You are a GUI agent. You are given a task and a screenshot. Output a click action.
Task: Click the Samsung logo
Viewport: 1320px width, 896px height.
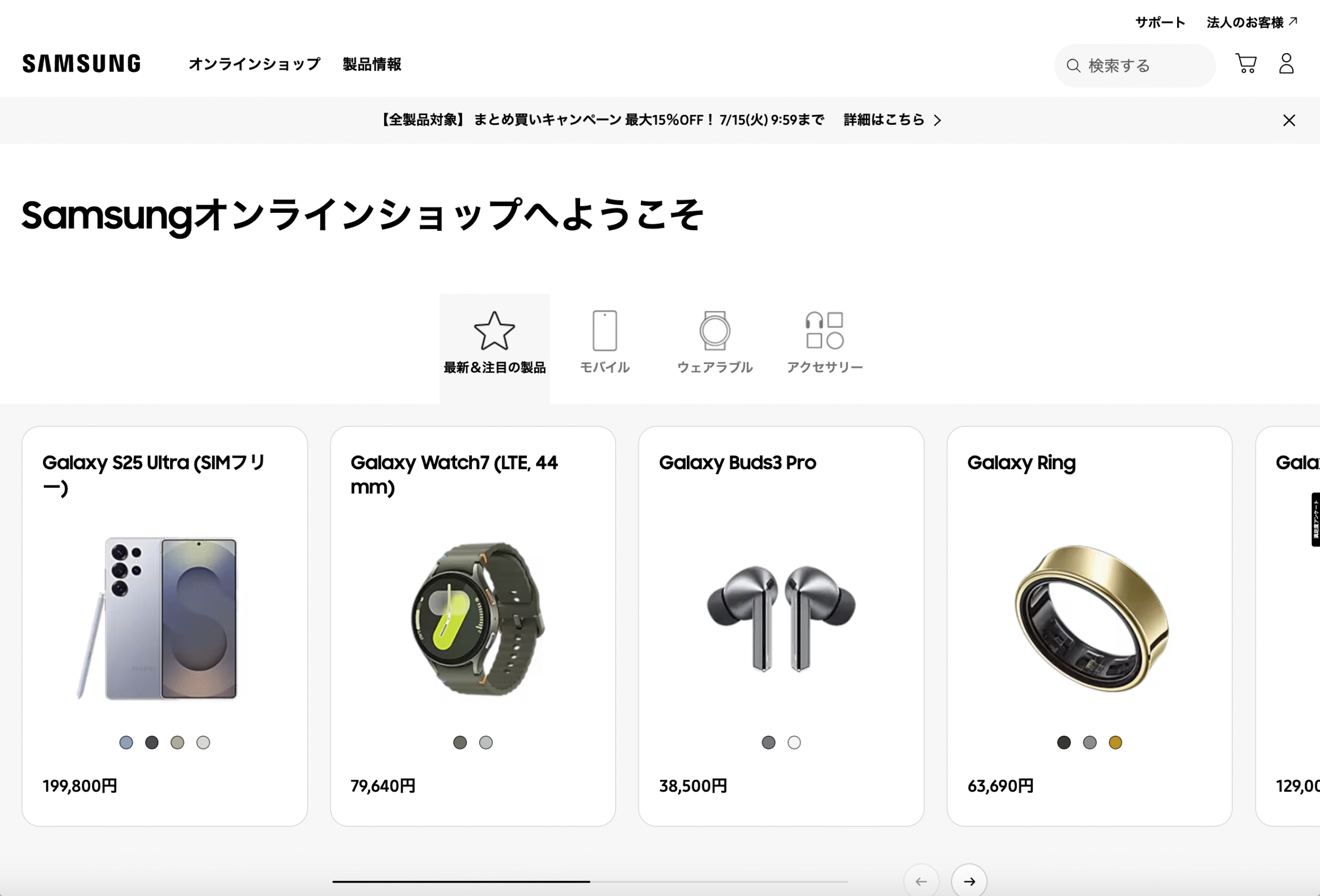pyautogui.click(x=81, y=63)
